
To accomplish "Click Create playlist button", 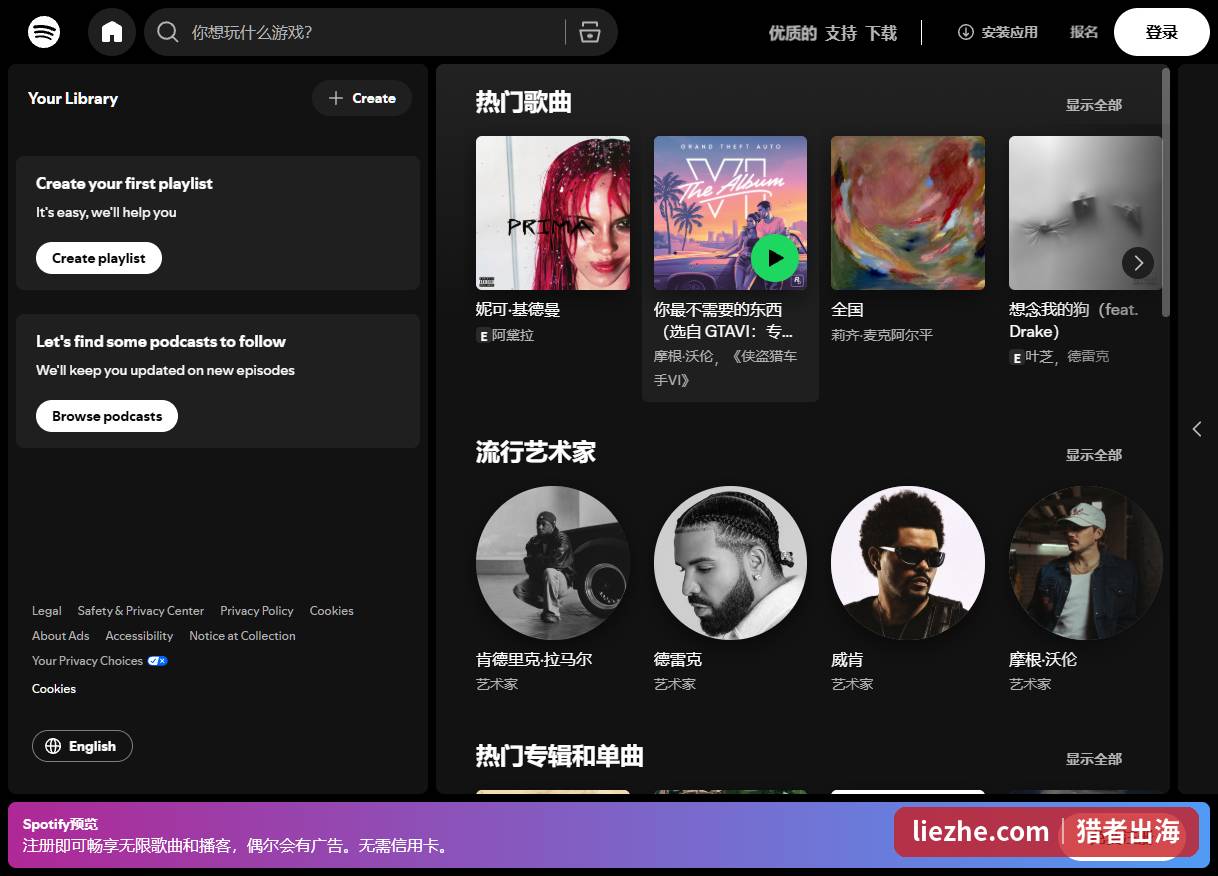I will [x=99, y=258].
